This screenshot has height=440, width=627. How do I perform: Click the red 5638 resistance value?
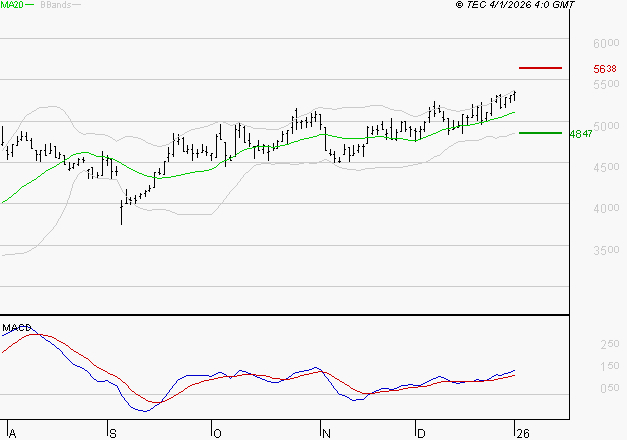[x=605, y=69]
